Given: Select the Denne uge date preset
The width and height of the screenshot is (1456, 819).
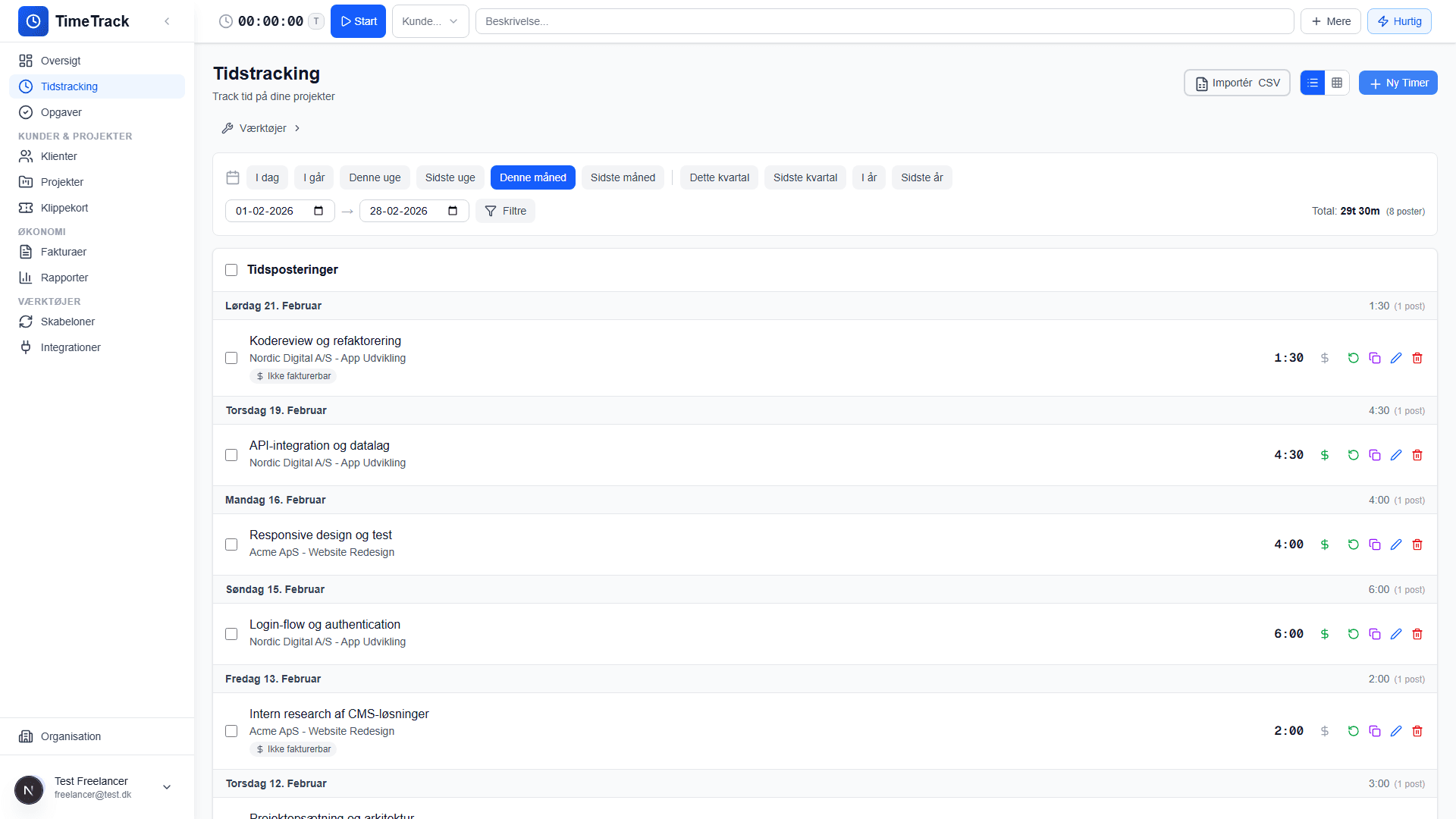Looking at the screenshot, I should 375,177.
